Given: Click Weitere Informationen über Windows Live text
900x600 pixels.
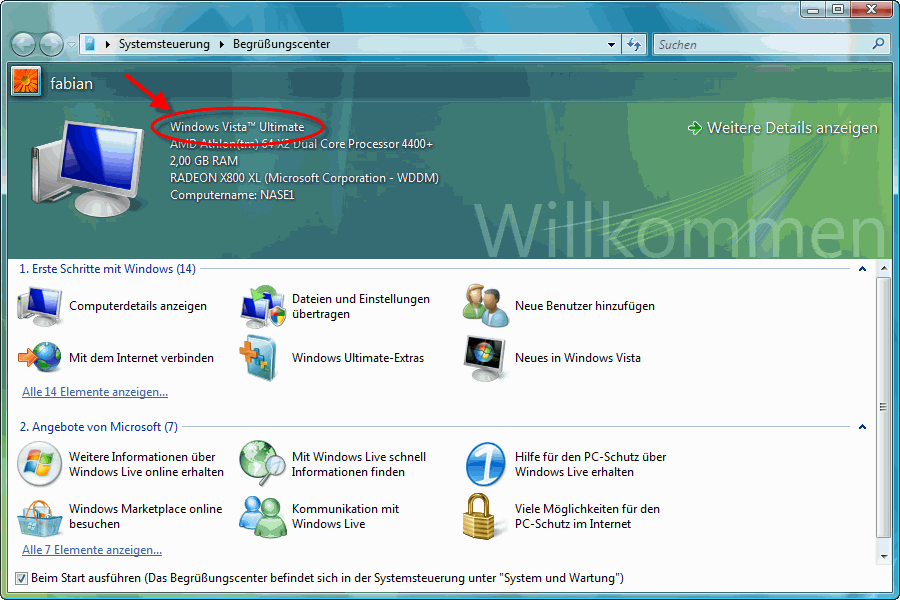Looking at the screenshot, I should [146, 464].
